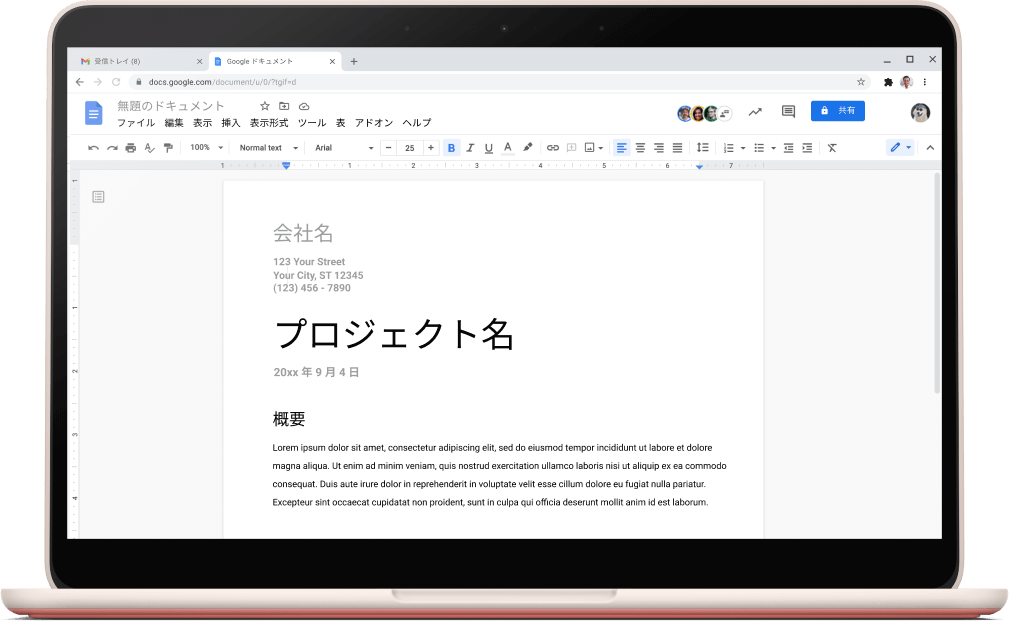This screenshot has width=1009, height=623.
Task: Select the paint format tool
Action: [x=168, y=148]
